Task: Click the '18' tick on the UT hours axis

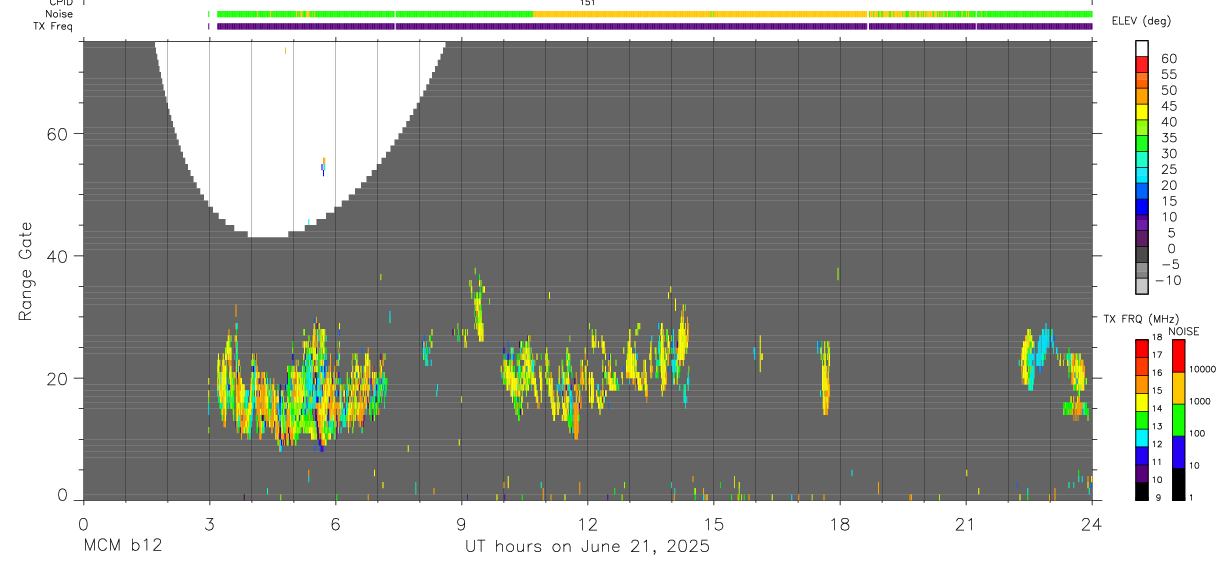Action: (x=840, y=524)
